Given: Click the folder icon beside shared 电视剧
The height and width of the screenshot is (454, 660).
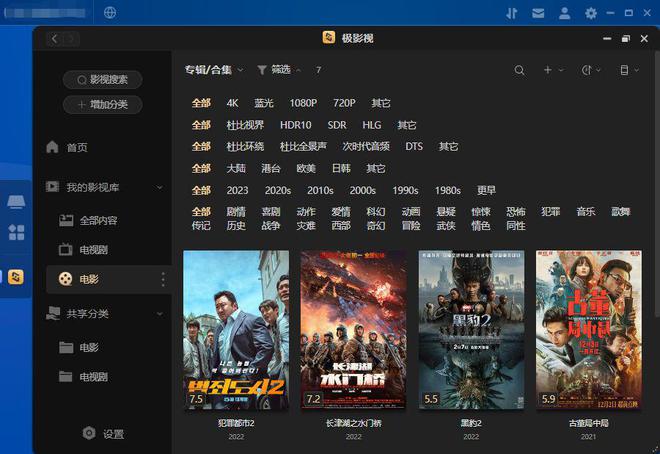Looking at the screenshot, I should [66, 376].
